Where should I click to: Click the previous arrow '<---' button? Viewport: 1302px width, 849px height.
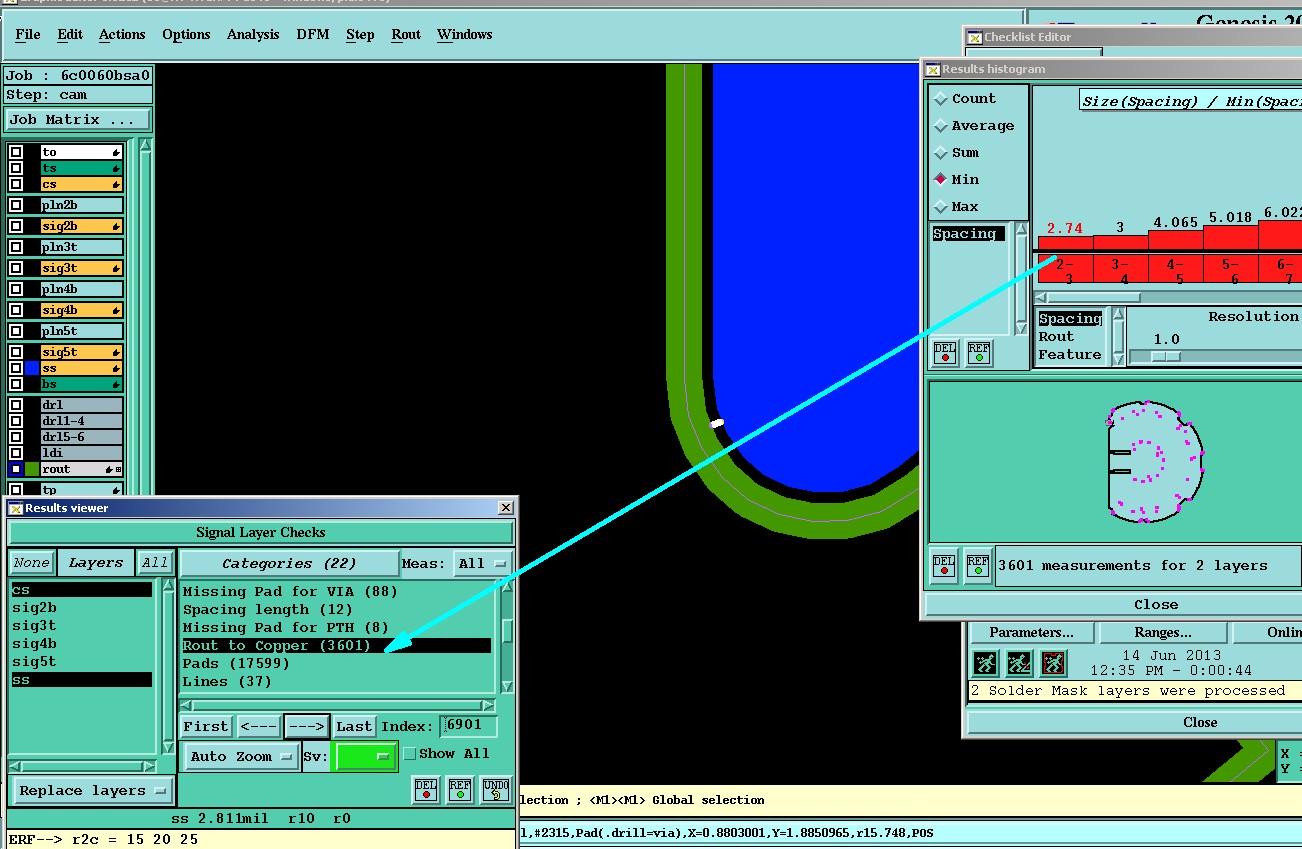[259, 726]
